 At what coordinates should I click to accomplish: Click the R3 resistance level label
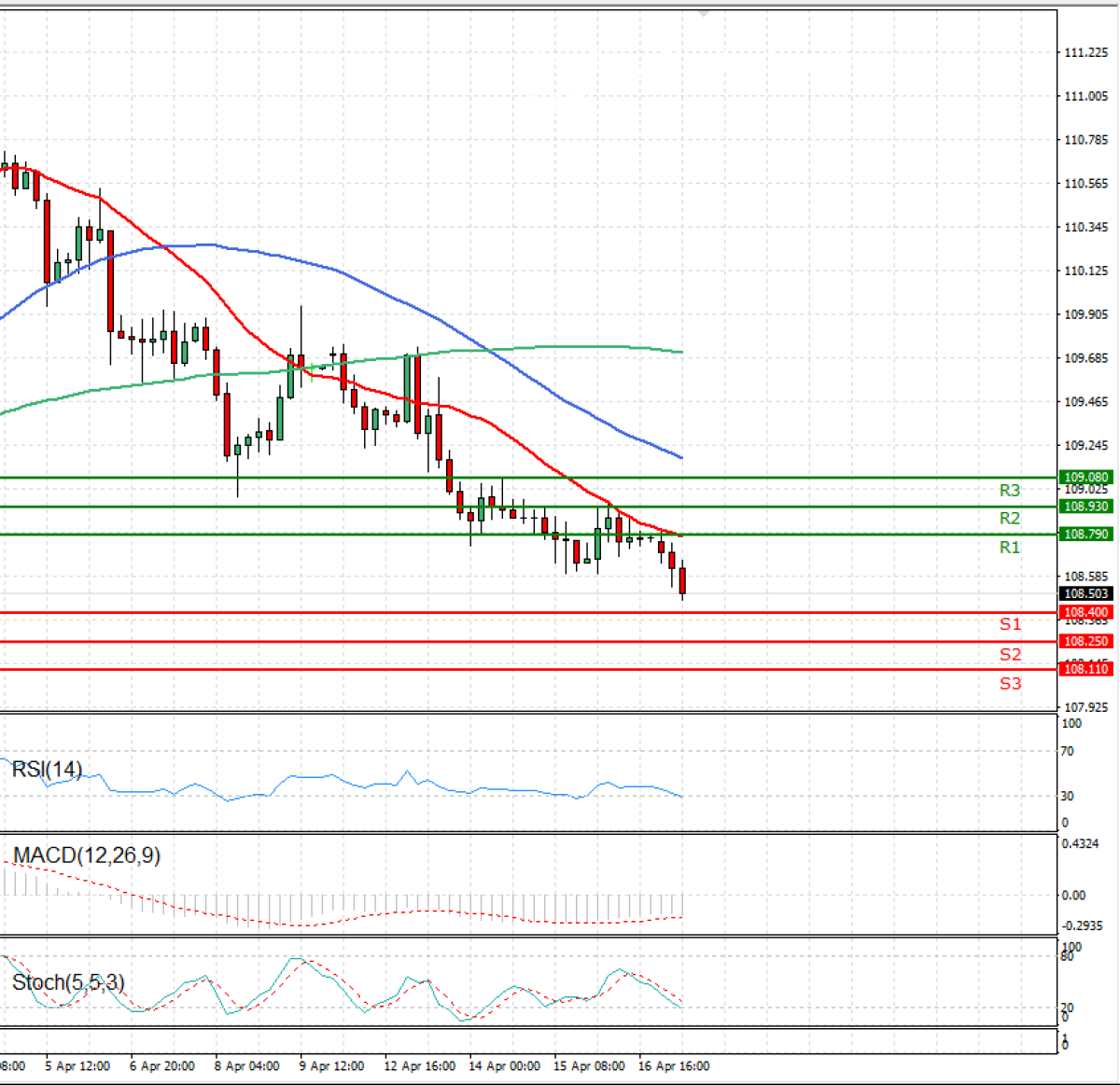coord(1010,491)
